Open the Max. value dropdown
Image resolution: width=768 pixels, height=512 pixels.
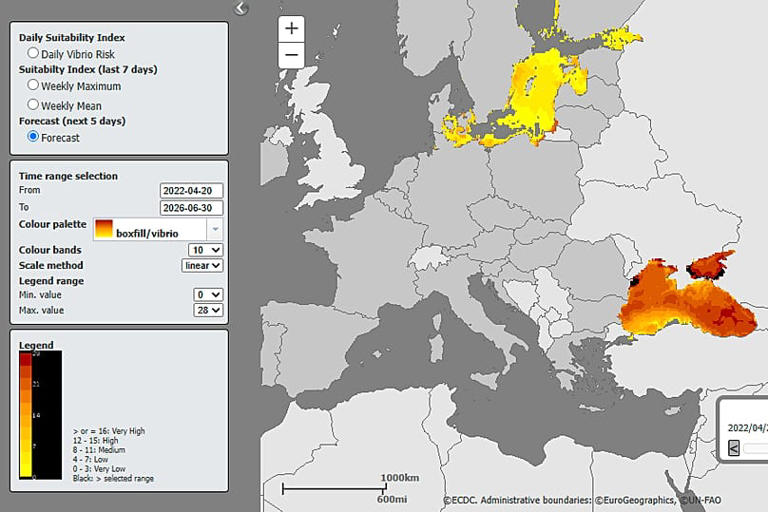point(208,310)
